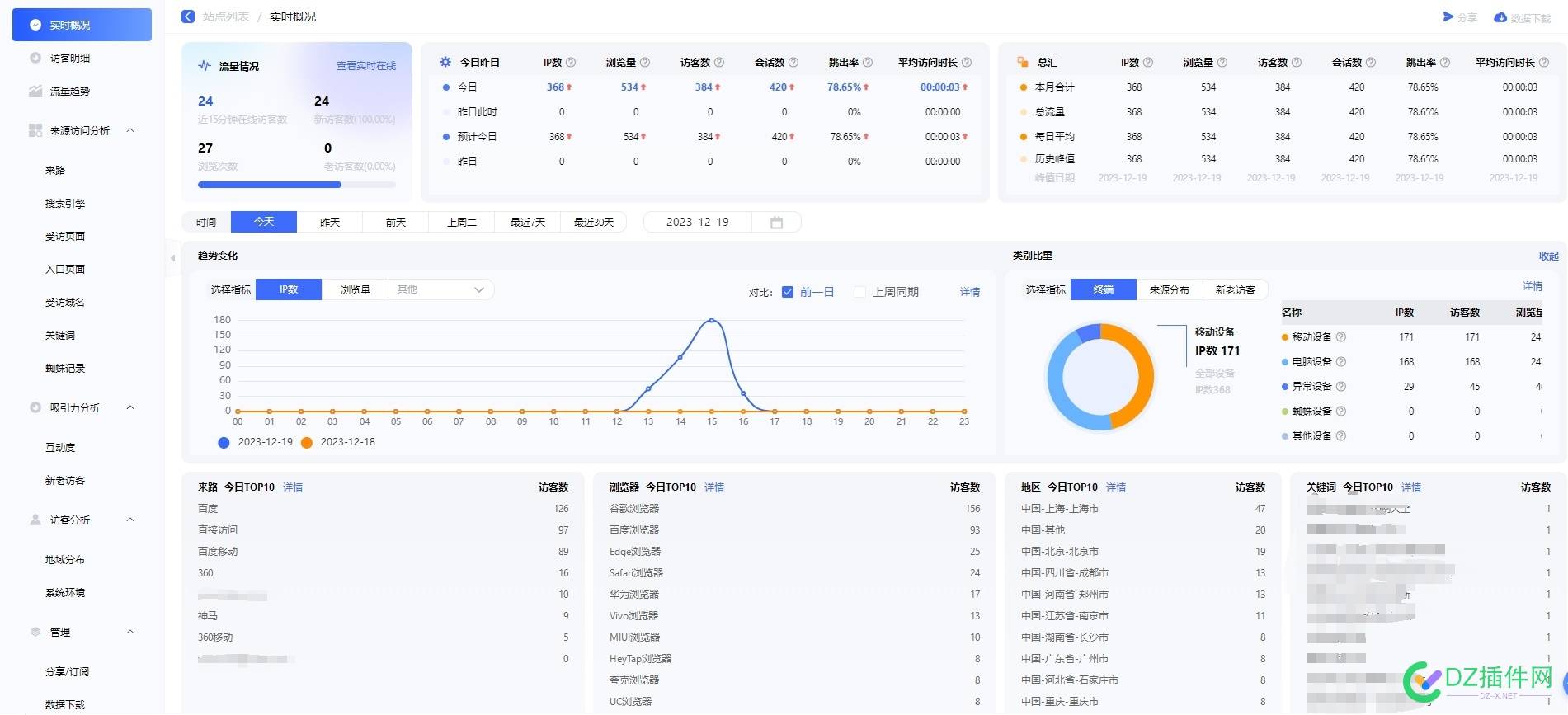Image resolution: width=1568 pixels, height=715 pixels.
Task: Click help icon next to 今日昨日 IP数
Action: pyautogui.click(x=571, y=63)
